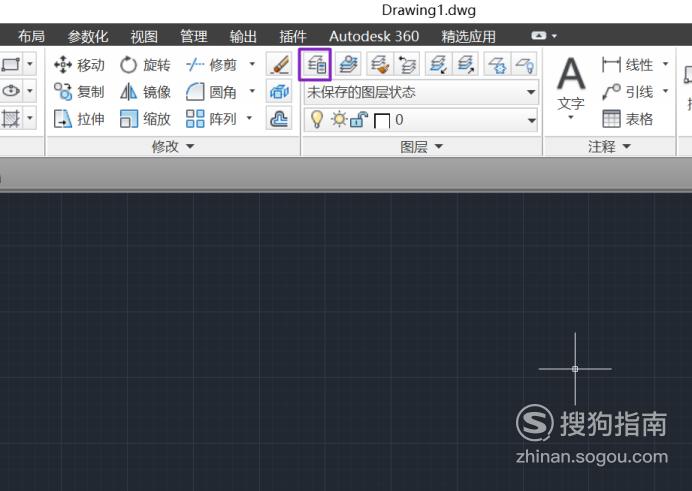Image resolution: width=692 pixels, height=491 pixels.
Task: Toggle layer 0 on/off light bulb
Action: [317, 119]
